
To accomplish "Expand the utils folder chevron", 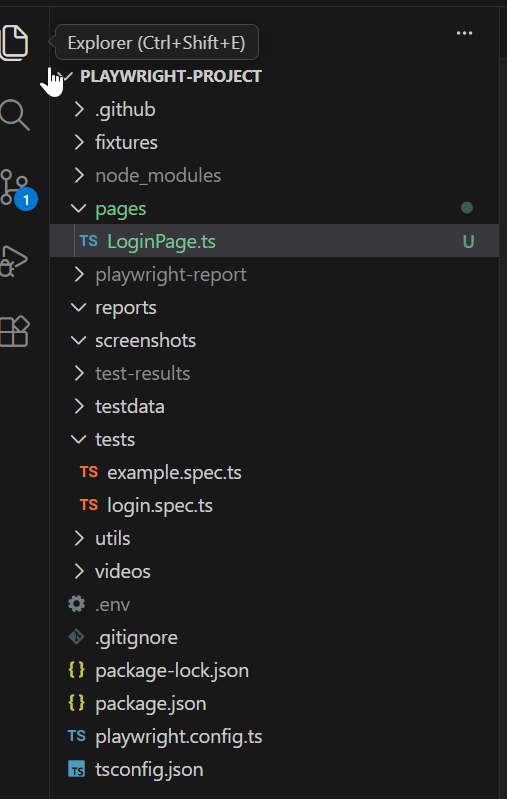I will coord(79,538).
